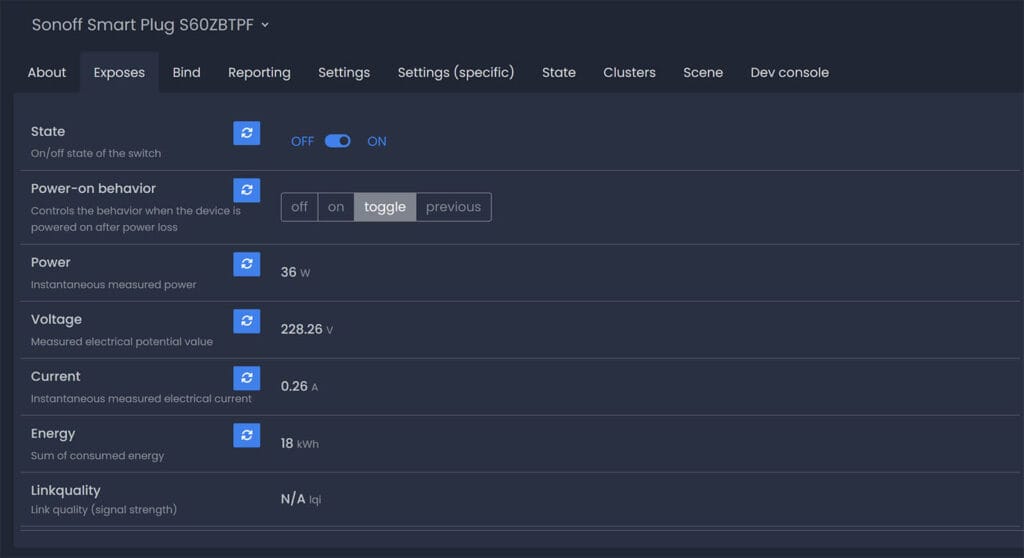This screenshot has height=558, width=1024.
Task: Open the Dev console tab
Action: [790, 73]
